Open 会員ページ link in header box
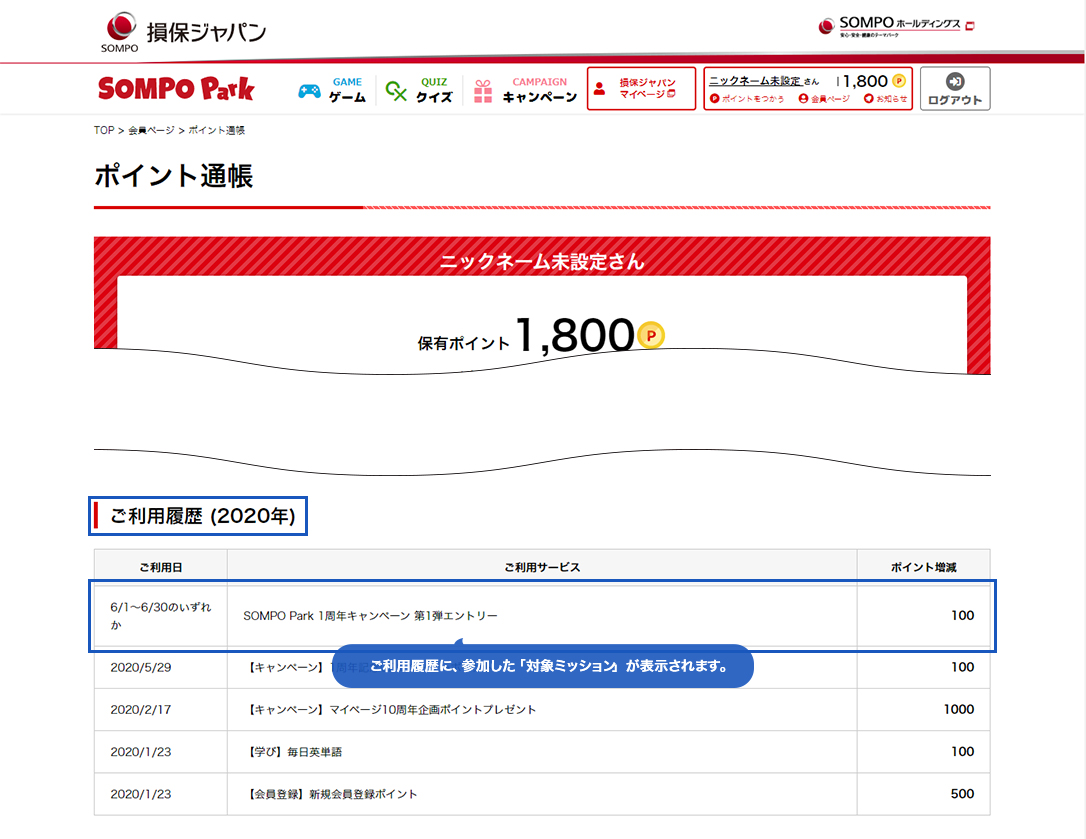 coord(824,99)
